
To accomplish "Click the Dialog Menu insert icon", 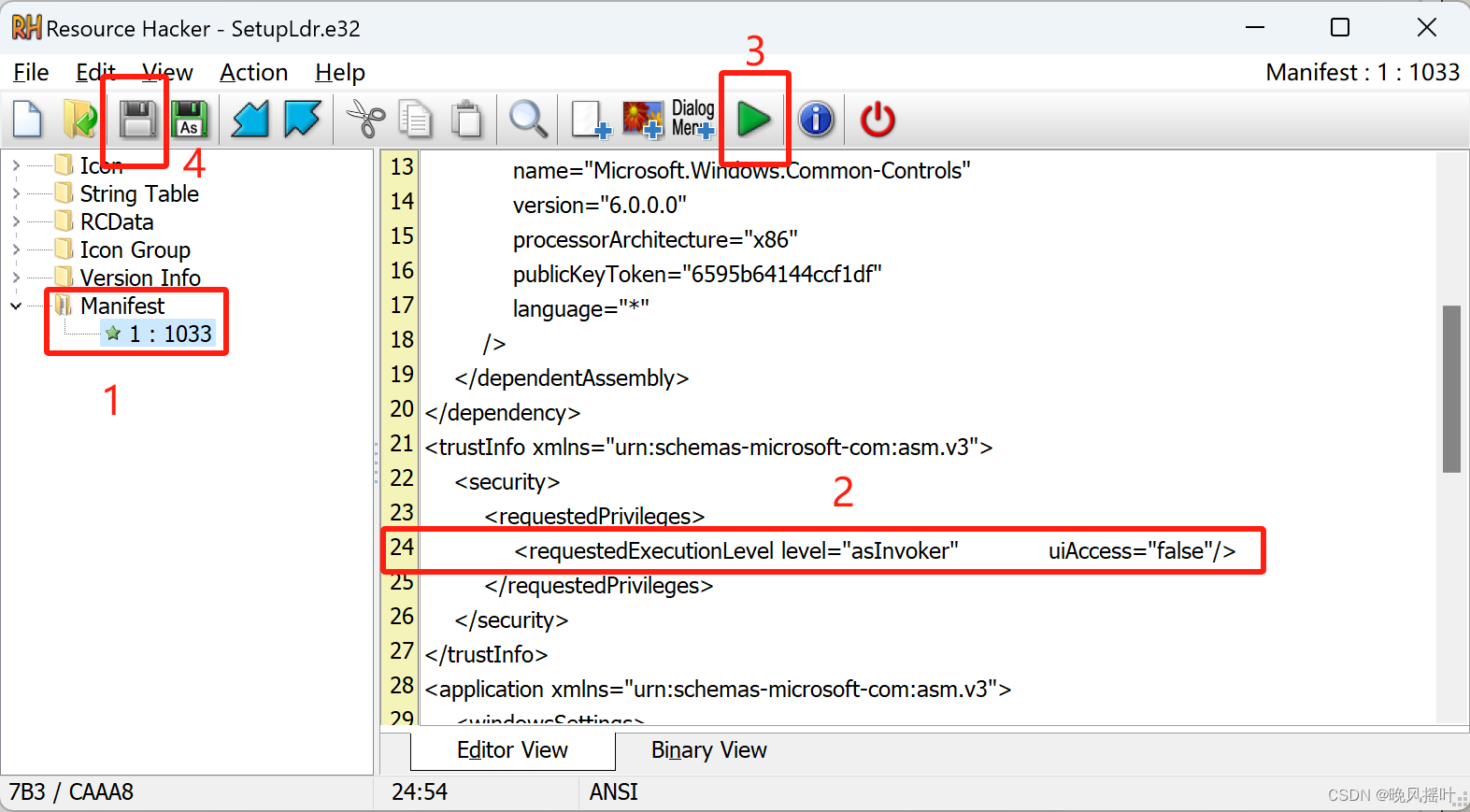I will [x=692, y=119].
